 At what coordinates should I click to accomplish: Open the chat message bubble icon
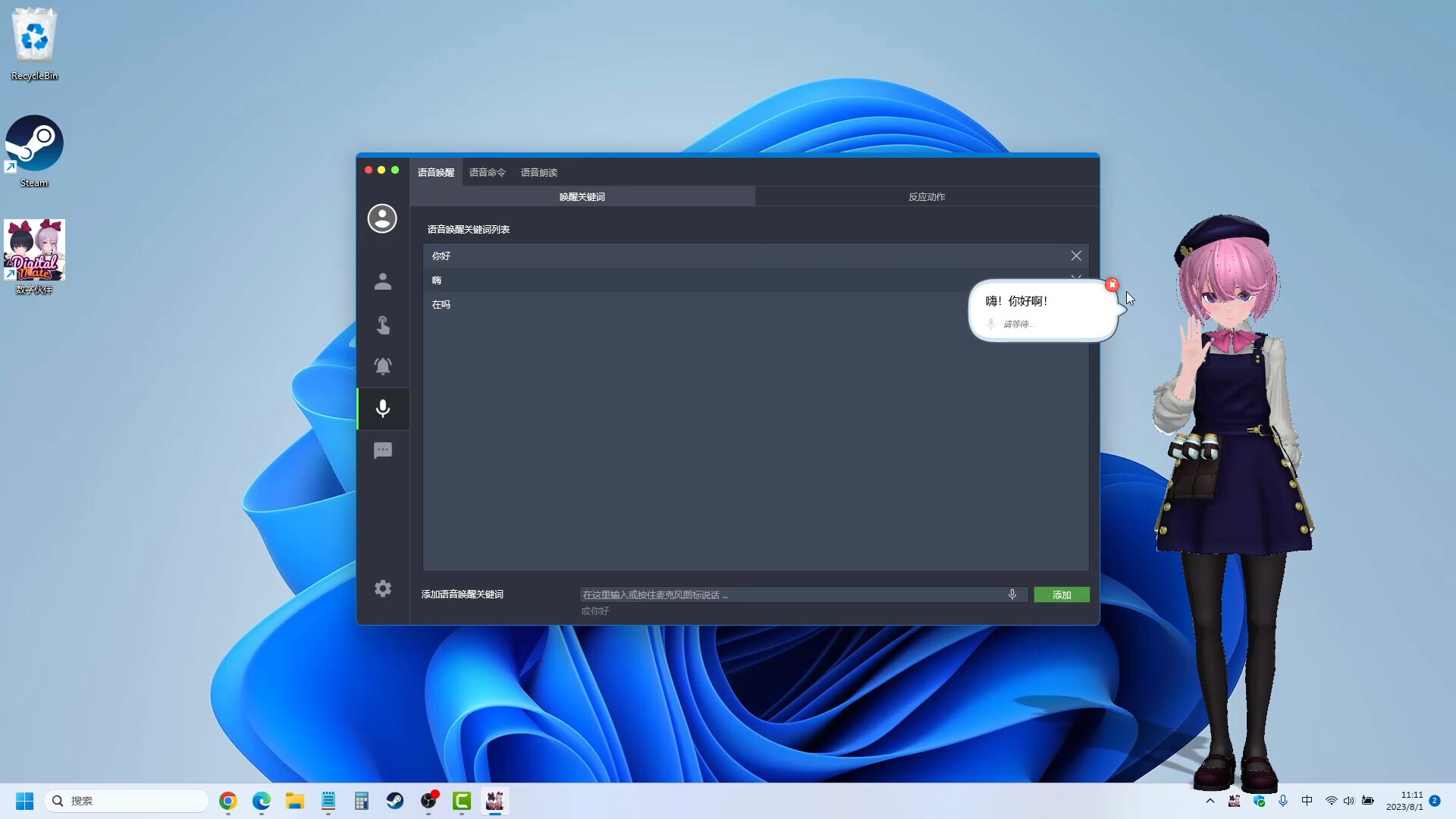click(x=383, y=450)
